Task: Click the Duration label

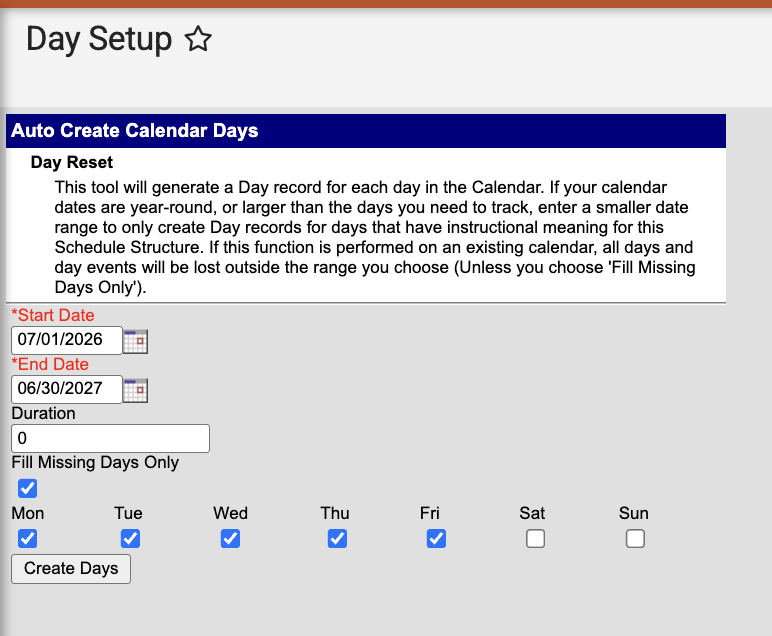Action: [43, 413]
